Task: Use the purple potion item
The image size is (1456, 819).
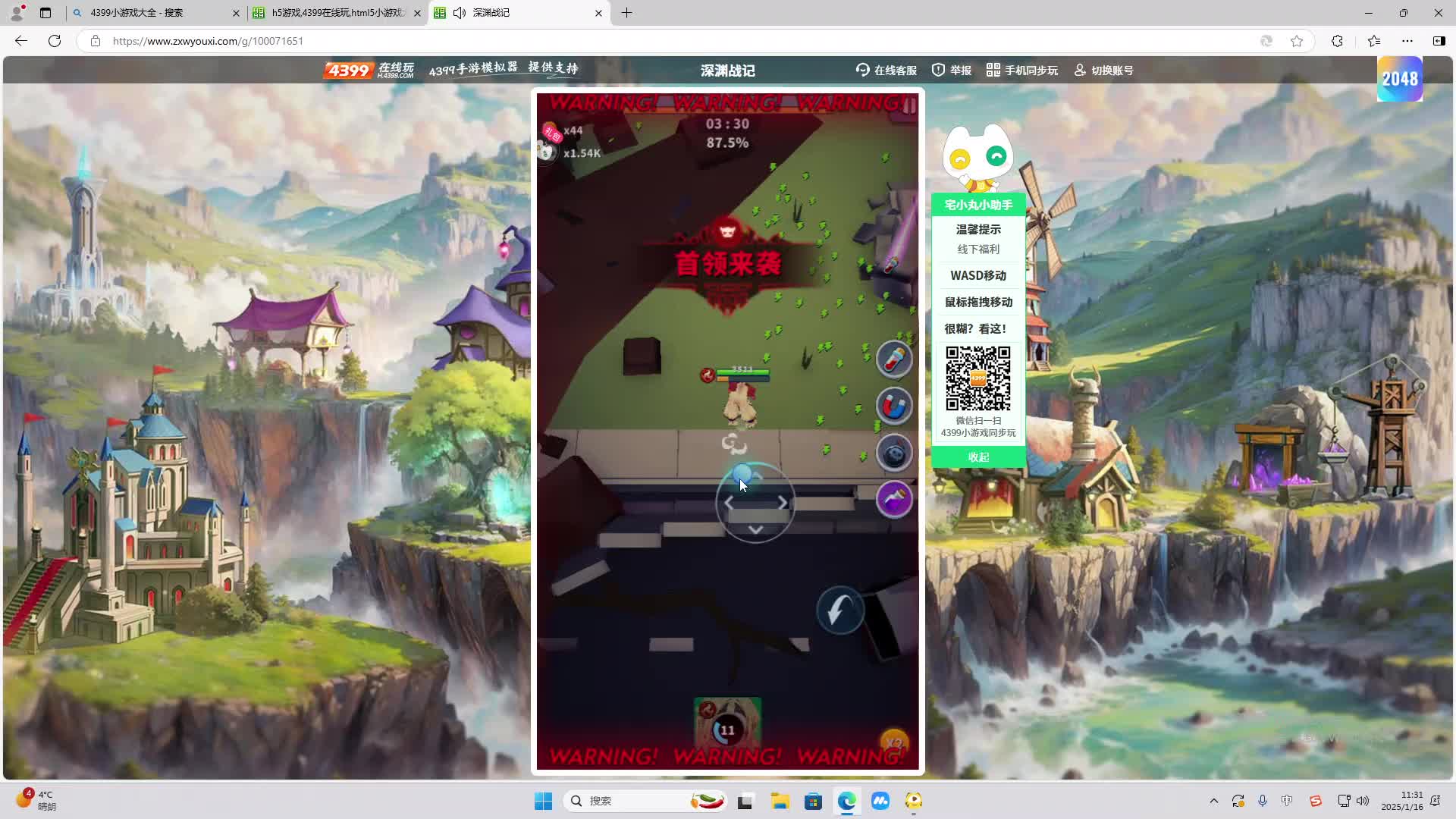Action: [894, 500]
